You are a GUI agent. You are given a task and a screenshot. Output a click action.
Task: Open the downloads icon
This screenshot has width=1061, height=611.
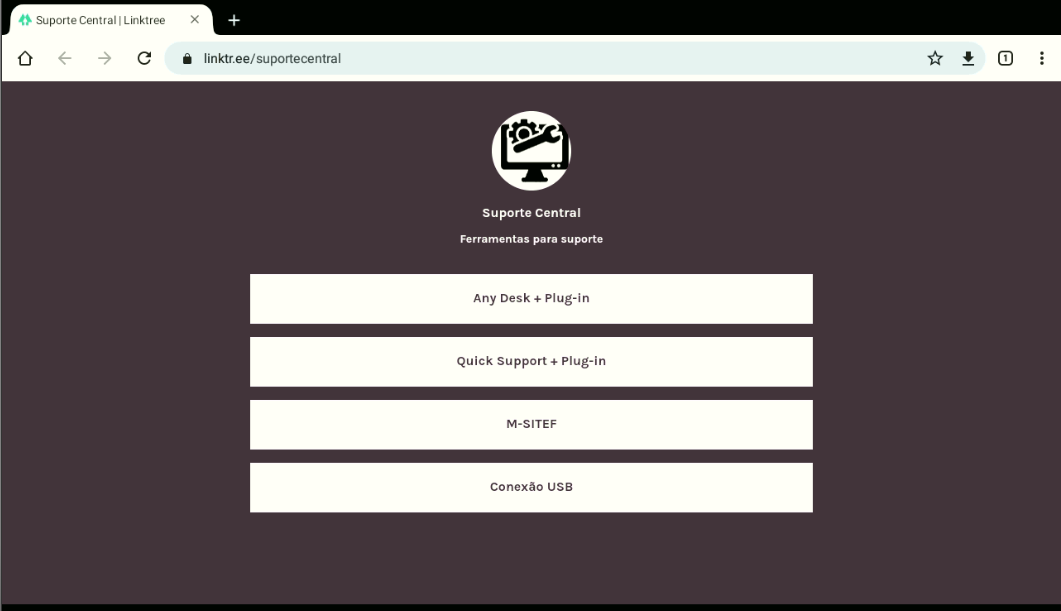pos(968,58)
